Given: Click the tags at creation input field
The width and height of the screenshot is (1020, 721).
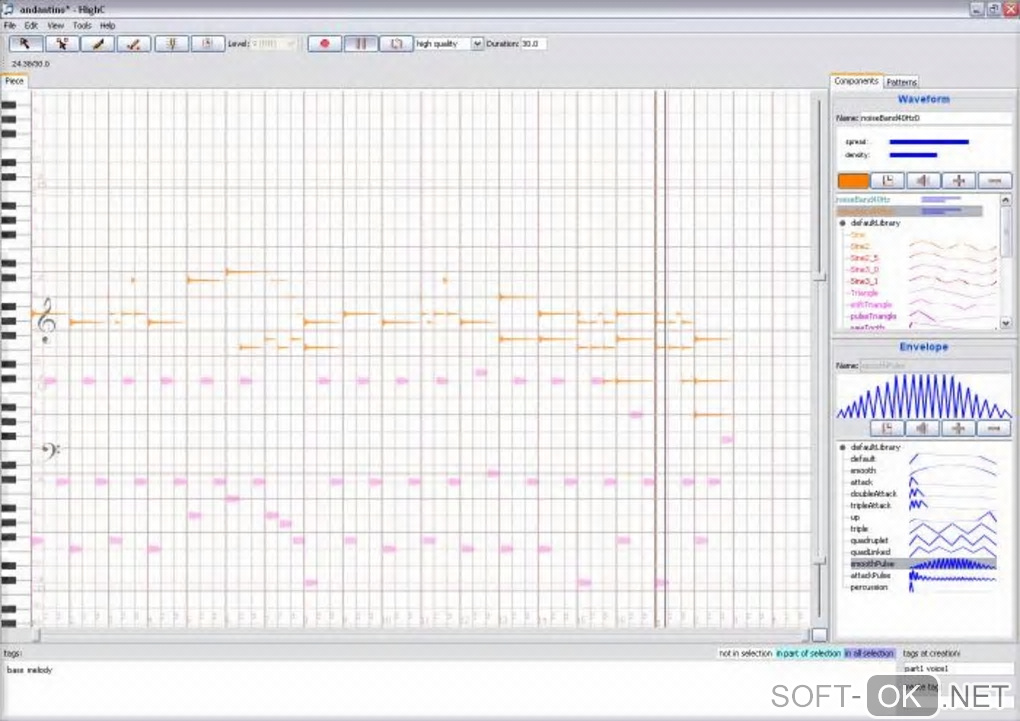Looking at the screenshot, I should point(958,668).
